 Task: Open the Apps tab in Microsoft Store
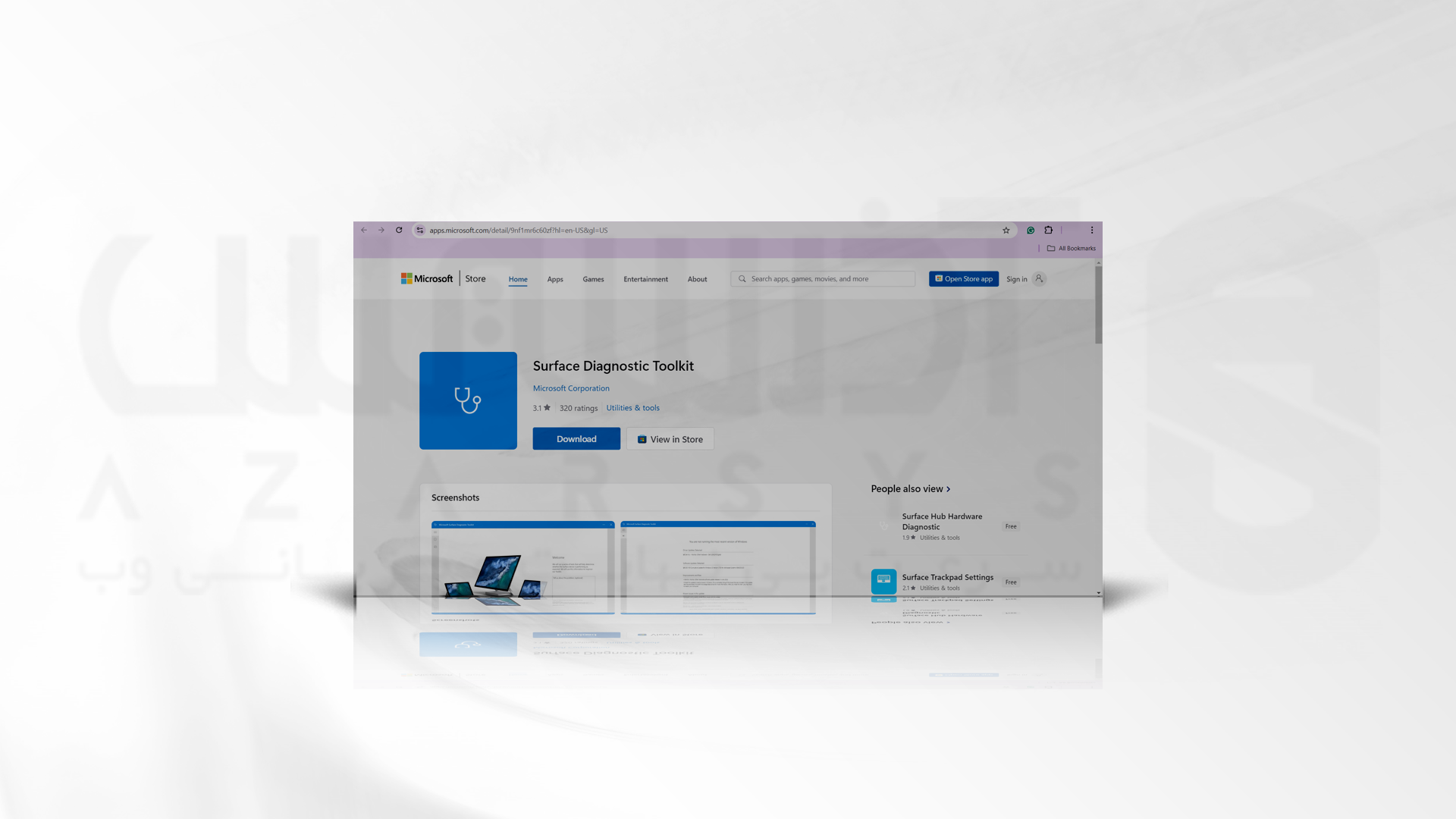(554, 278)
